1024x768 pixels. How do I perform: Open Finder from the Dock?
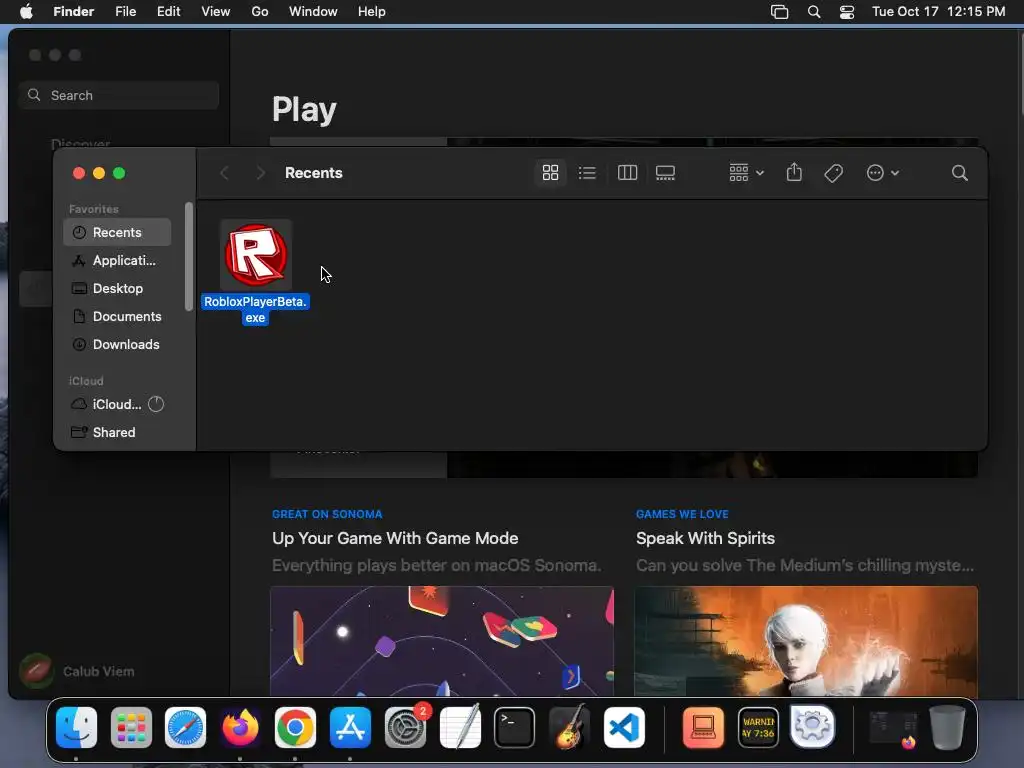tap(76, 727)
